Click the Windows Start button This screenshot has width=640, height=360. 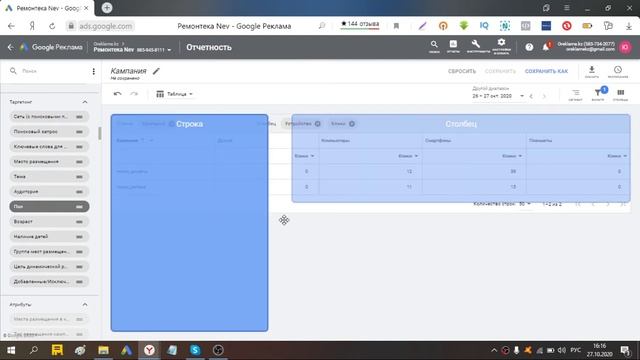coord(11,350)
